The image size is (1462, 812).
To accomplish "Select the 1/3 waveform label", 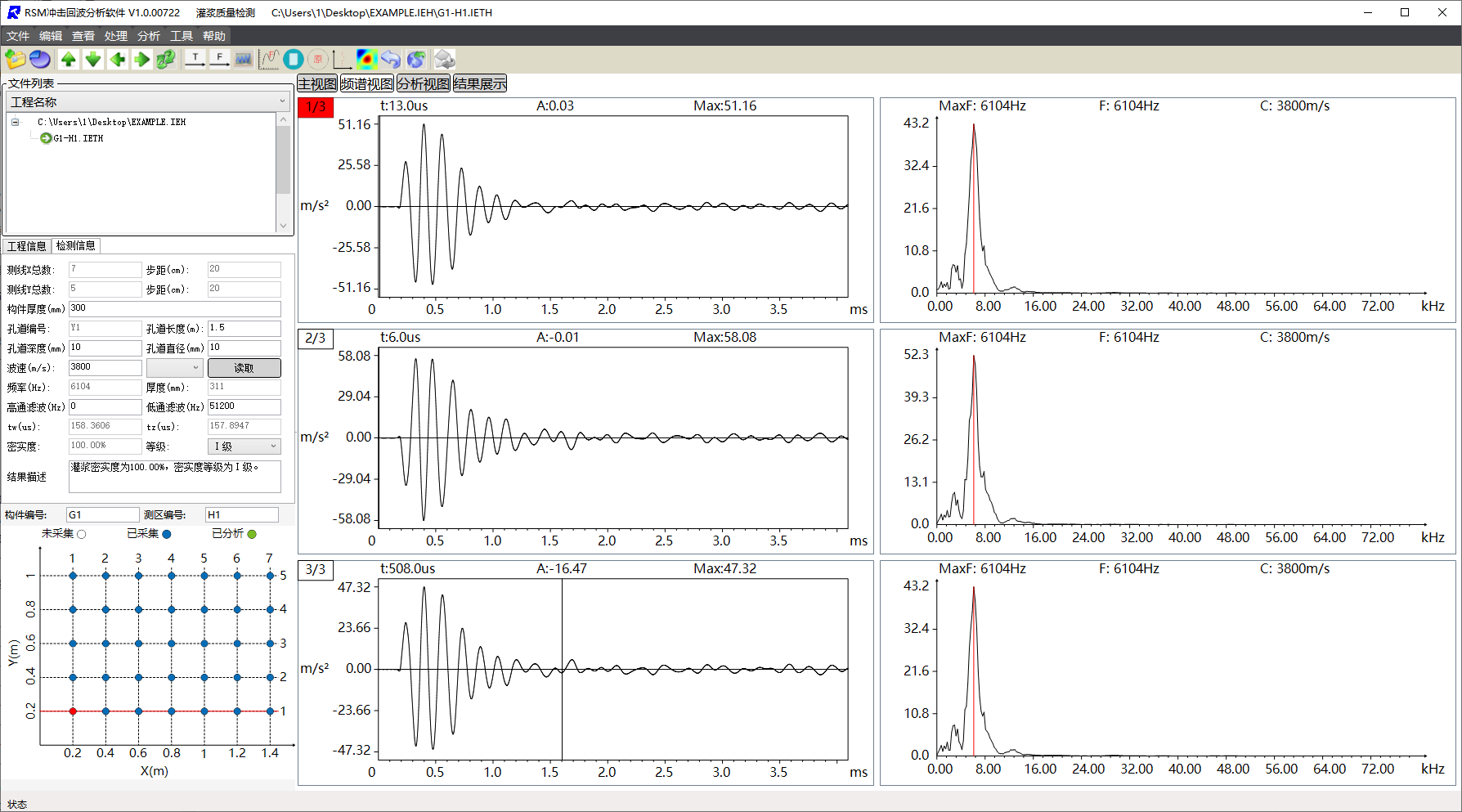I will [x=316, y=107].
